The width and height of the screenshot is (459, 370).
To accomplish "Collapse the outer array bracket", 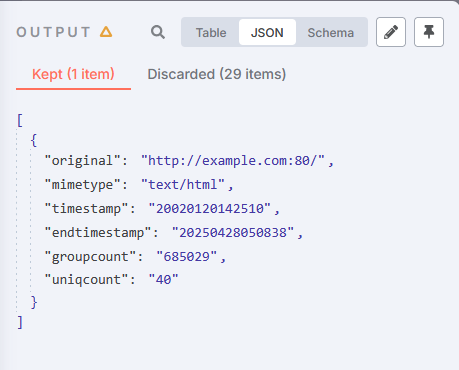I will click(20, 120).
